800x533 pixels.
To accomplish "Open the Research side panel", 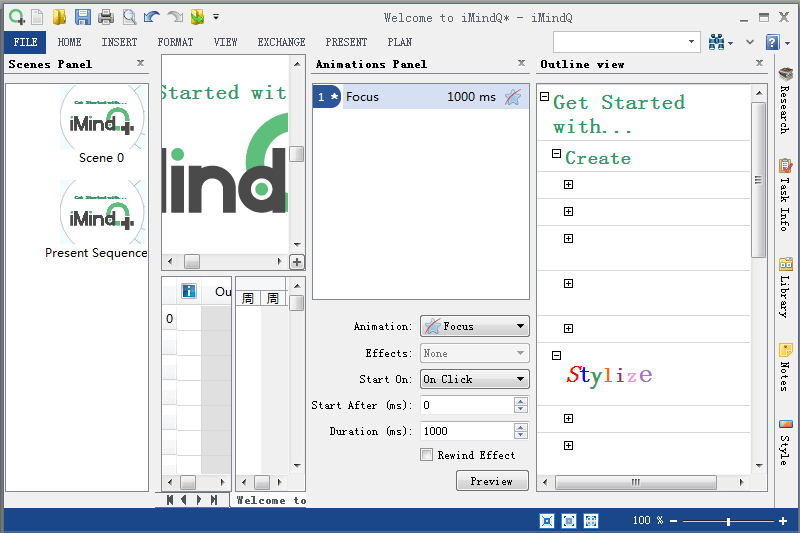I will tap(786, 100).
